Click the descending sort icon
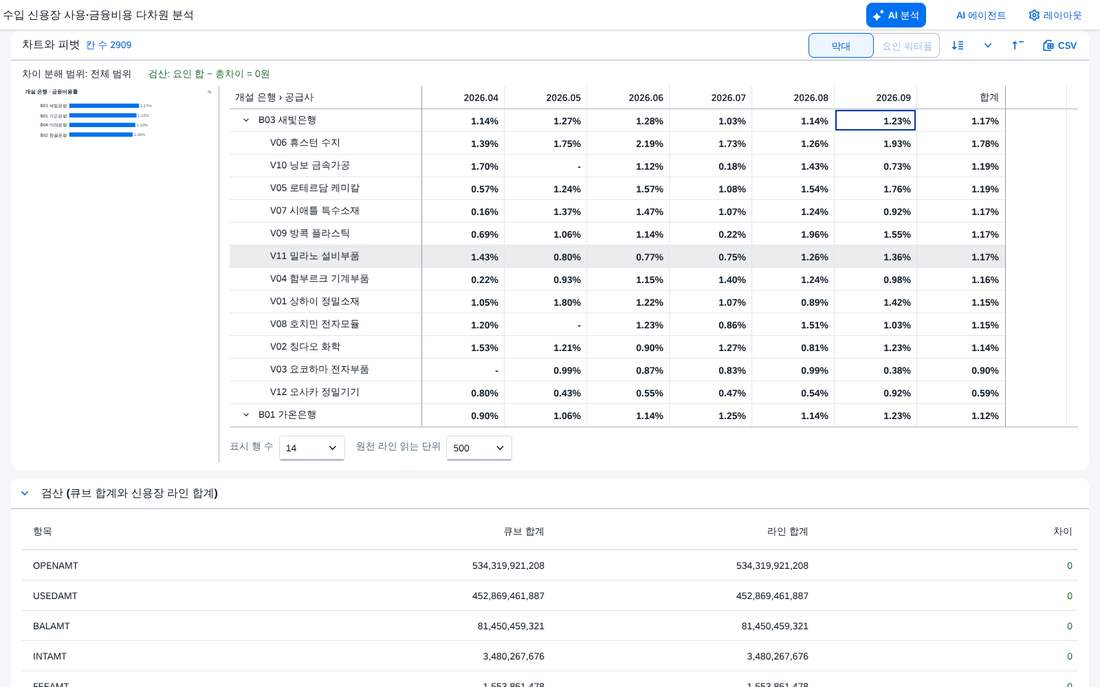 tap(958, 46)
